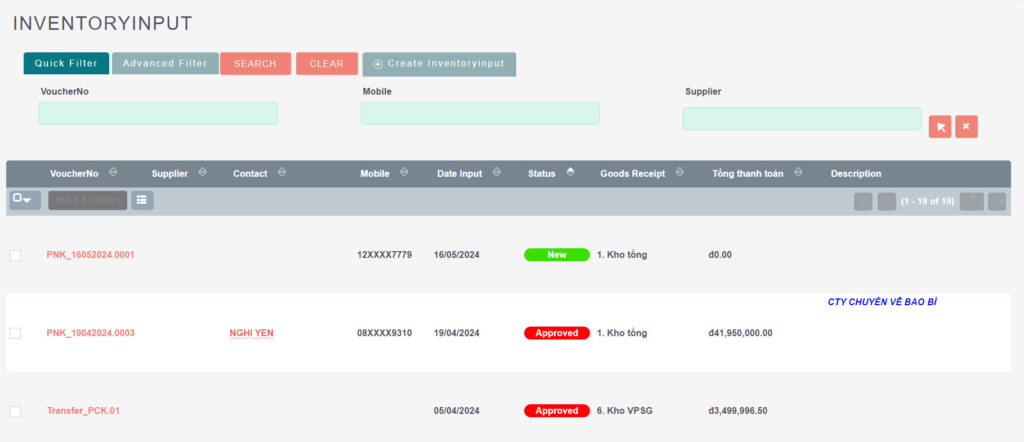
Task: Focus the Supplier filter input
Action: [802, 119]
